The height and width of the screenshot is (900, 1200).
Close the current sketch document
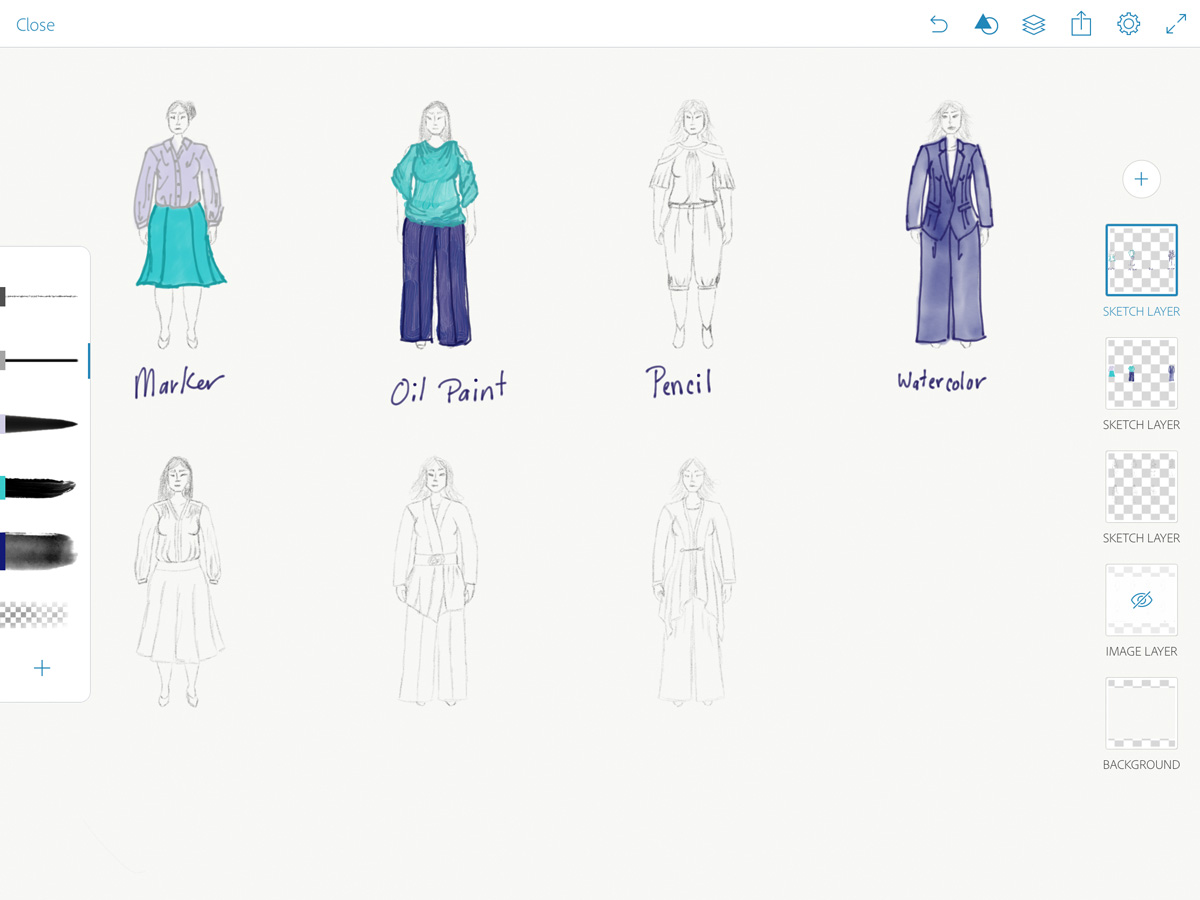35,24
